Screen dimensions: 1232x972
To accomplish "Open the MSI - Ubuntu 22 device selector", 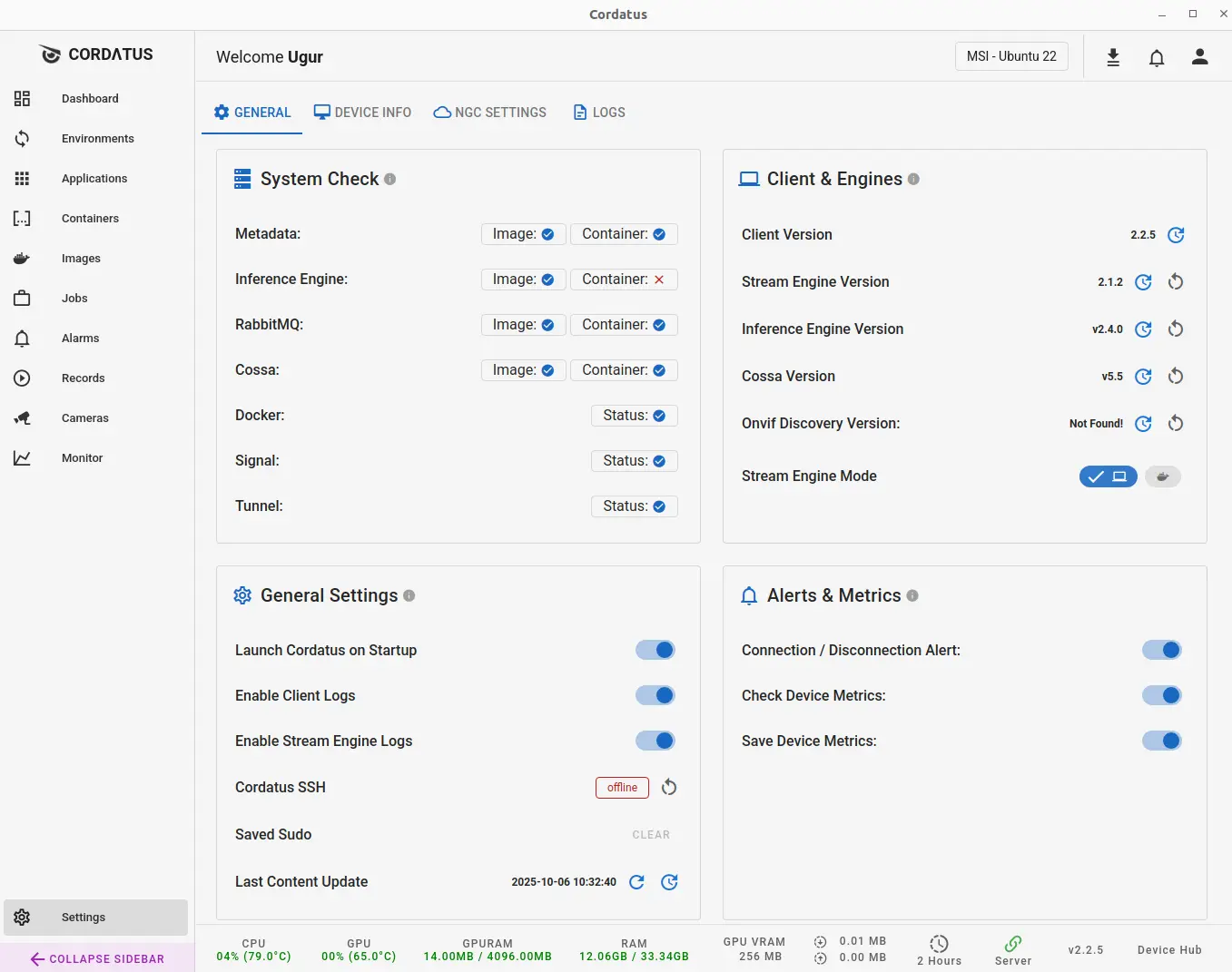I will [x=1010, y=55].
